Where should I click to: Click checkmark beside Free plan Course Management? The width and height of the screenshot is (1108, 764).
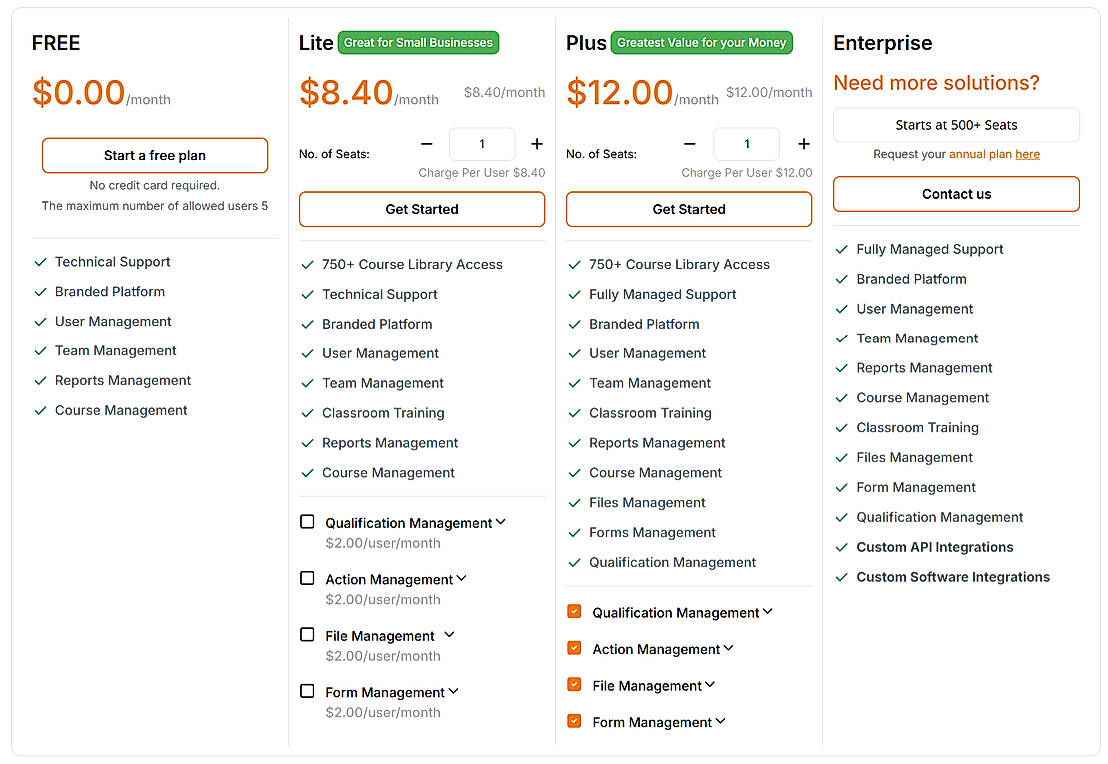40,411
